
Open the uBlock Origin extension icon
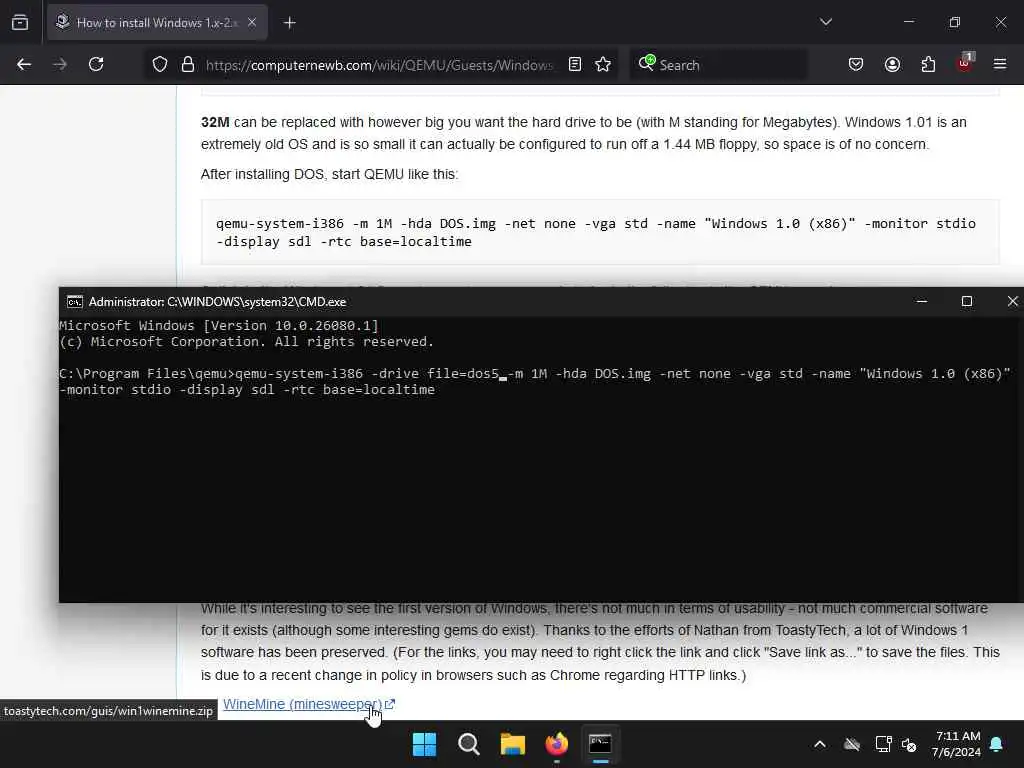(x=965, y=63)
